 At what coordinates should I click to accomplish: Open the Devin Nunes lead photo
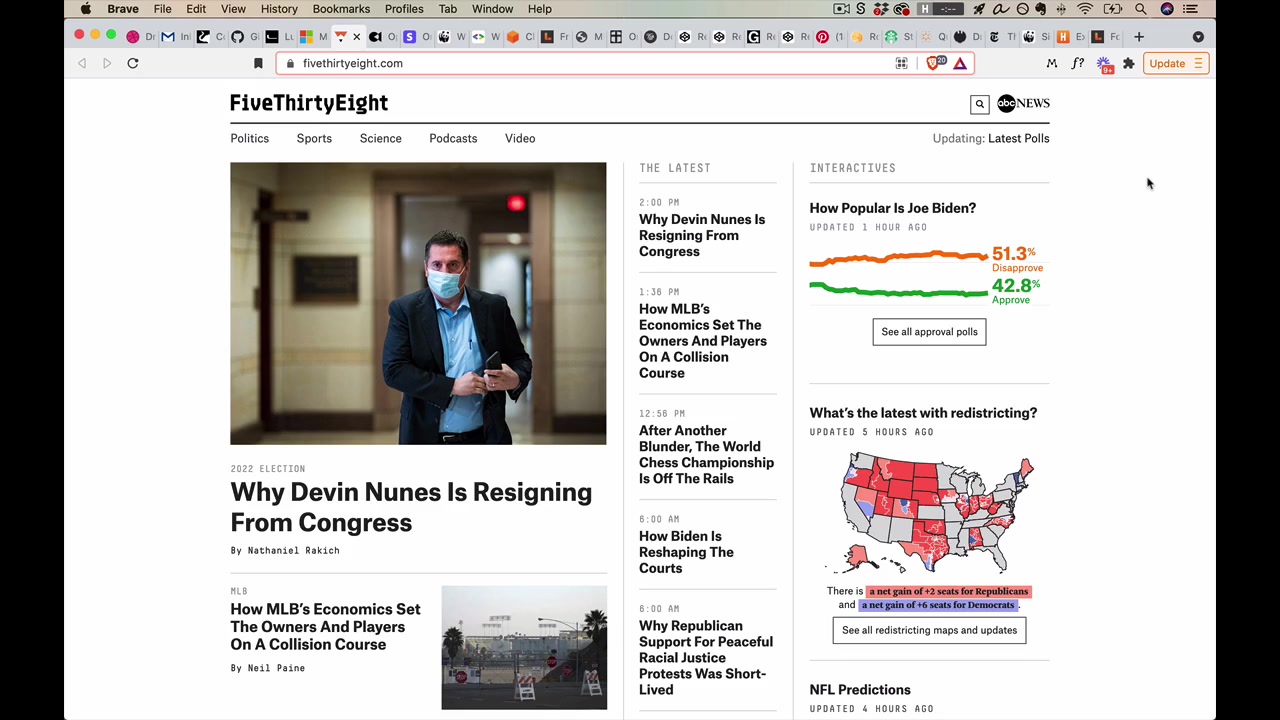tap(418, 303)
